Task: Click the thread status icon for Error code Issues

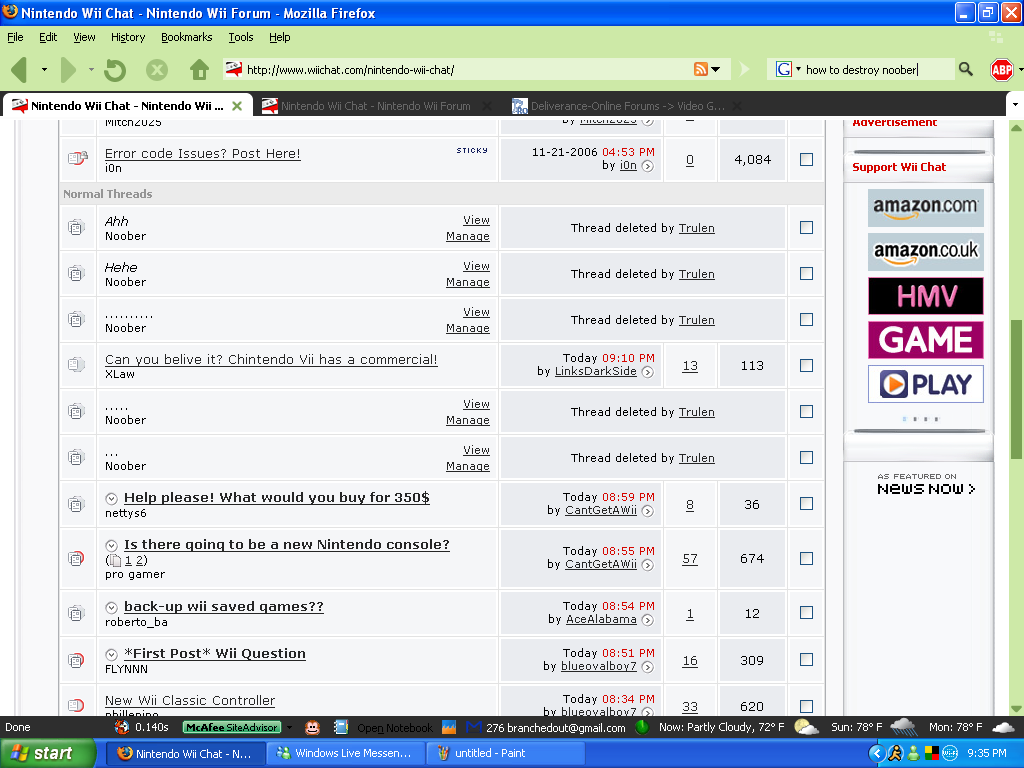Action: coord(77,158)
